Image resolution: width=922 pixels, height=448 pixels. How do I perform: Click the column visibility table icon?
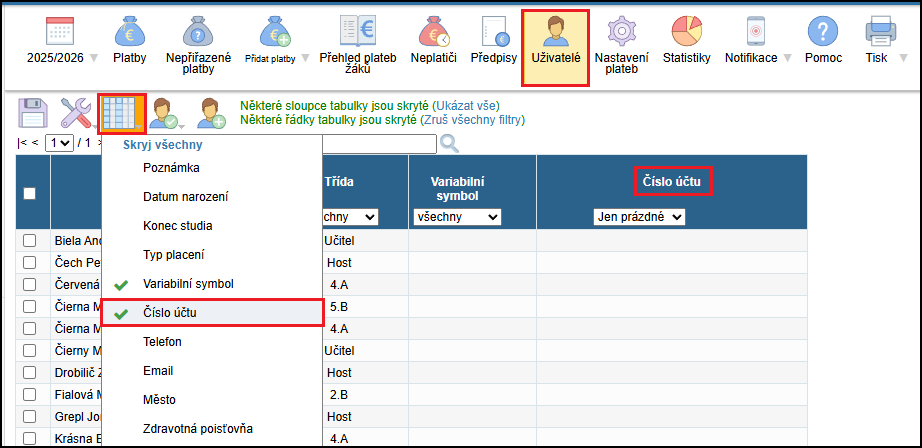pyautogui.click(x=122, y=113)
